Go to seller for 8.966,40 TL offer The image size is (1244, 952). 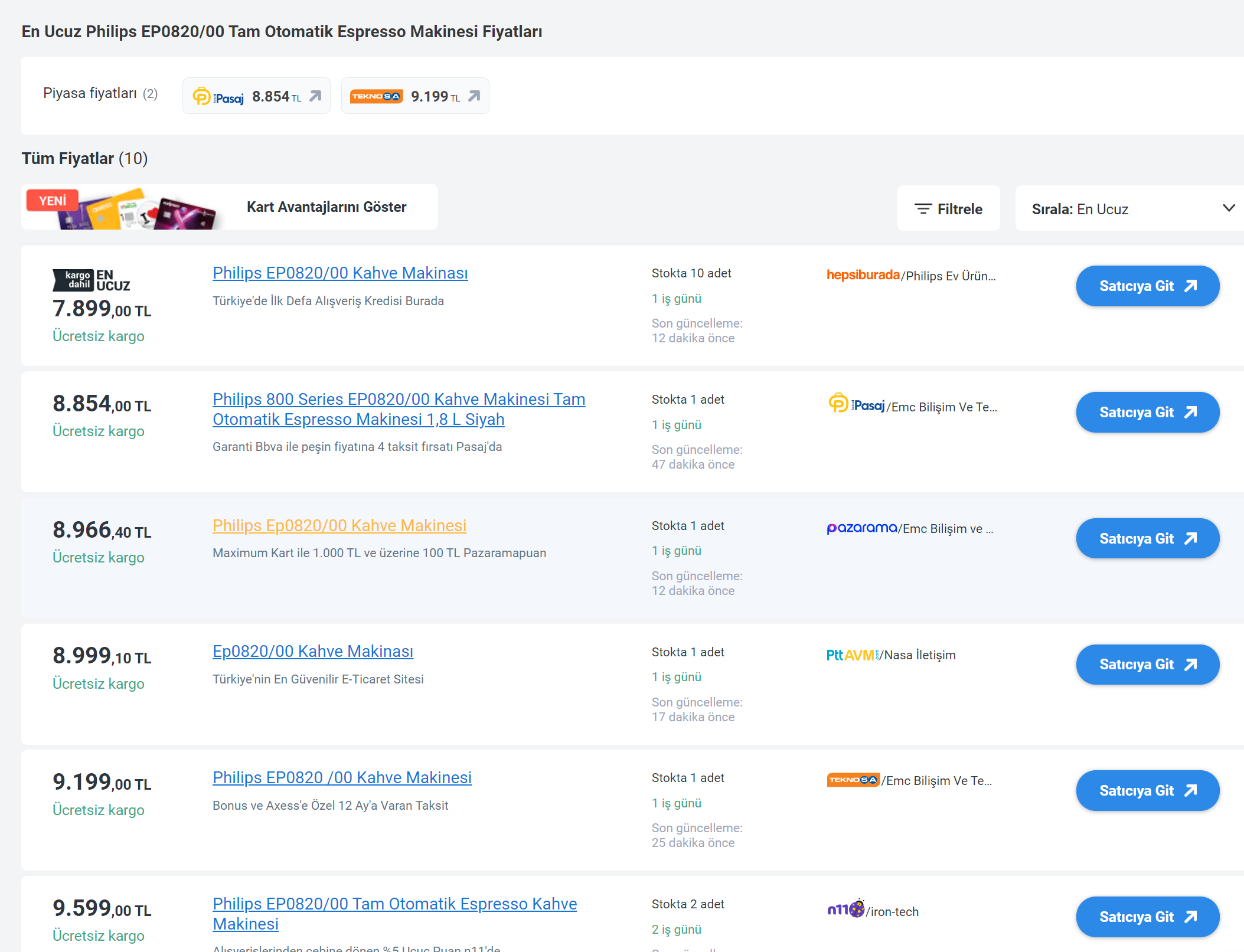pos(1147,539)
